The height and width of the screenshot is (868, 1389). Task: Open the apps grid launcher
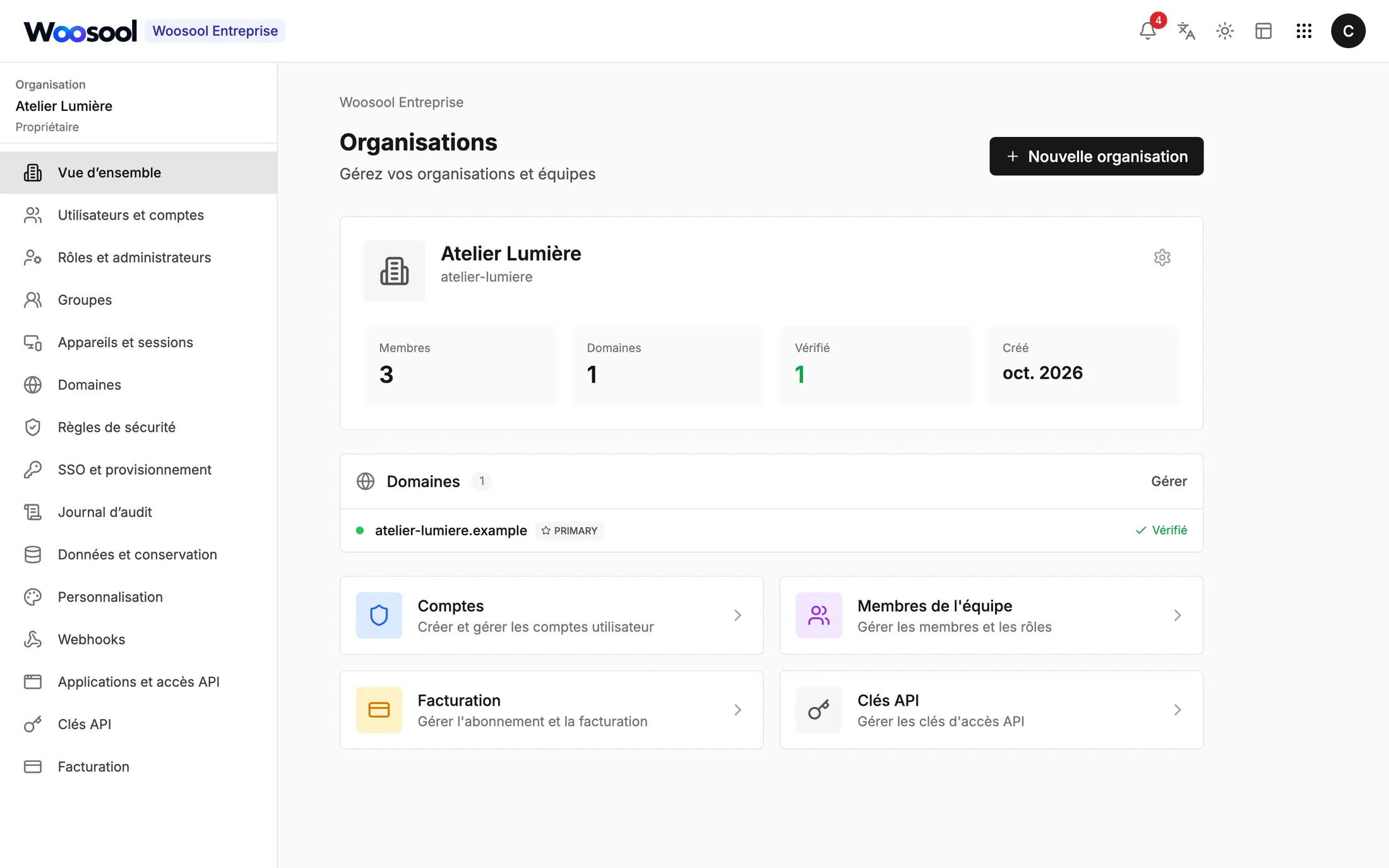point(1304,31)
